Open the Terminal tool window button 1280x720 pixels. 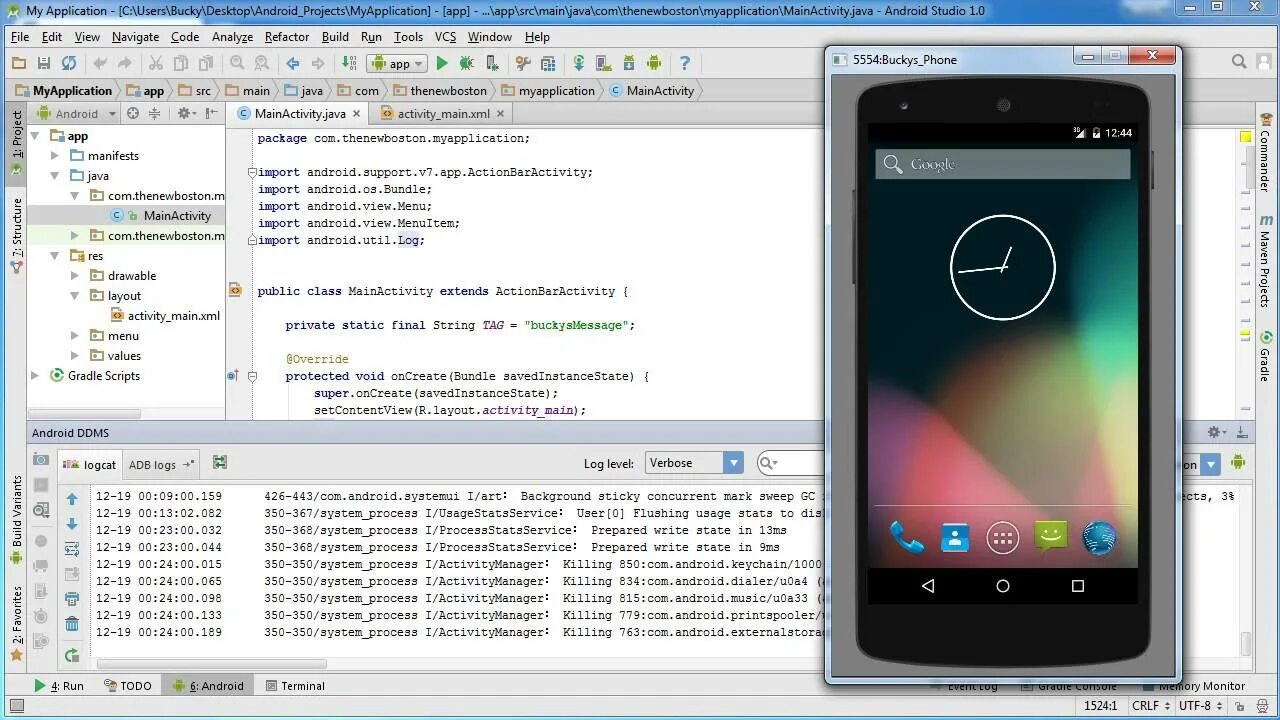[x=295, y=686]
